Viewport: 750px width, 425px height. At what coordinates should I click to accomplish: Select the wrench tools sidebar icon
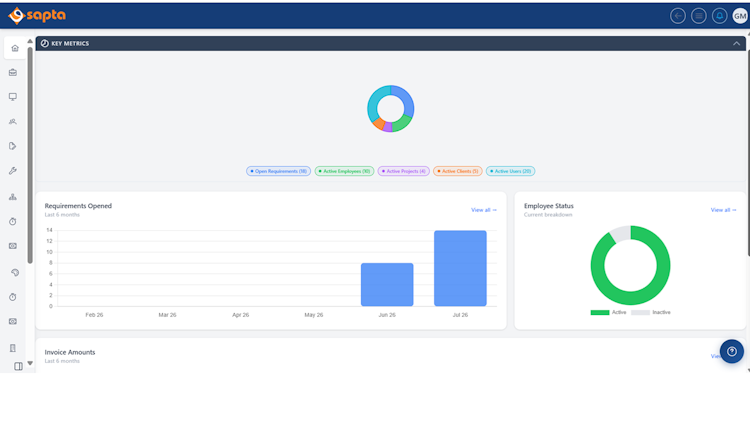tap(13, 171)
